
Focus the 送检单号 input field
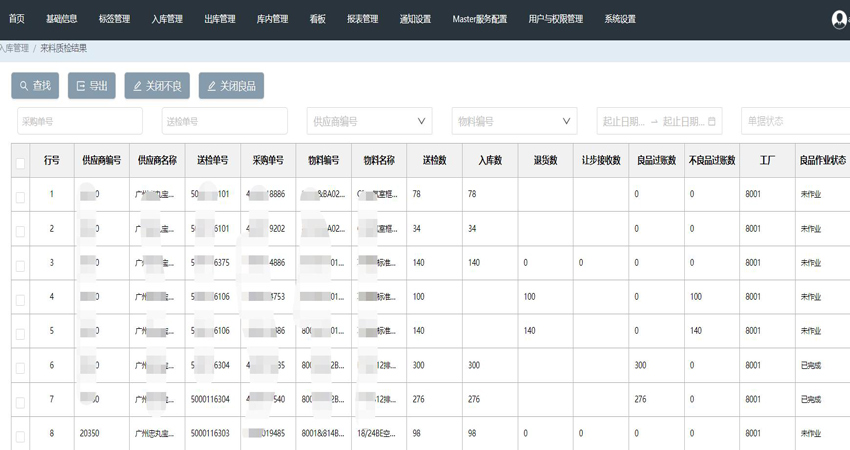point(224,122)
